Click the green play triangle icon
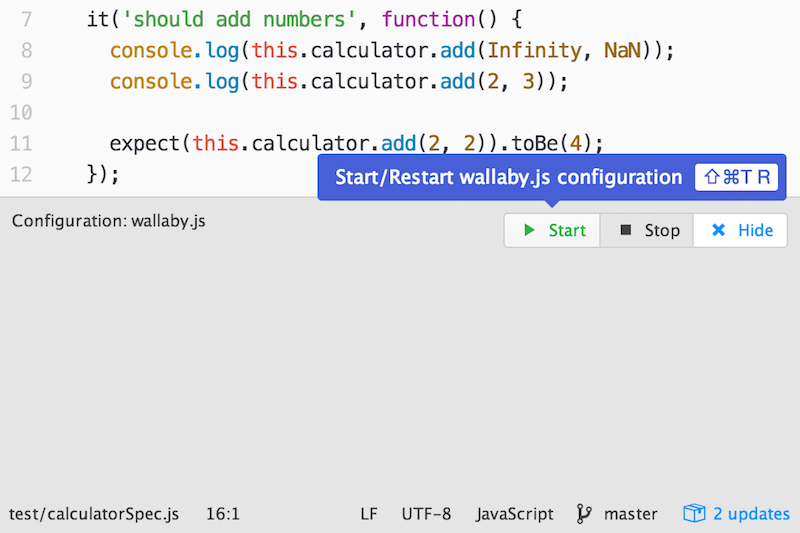800x533 pixels. click(529, 230)
